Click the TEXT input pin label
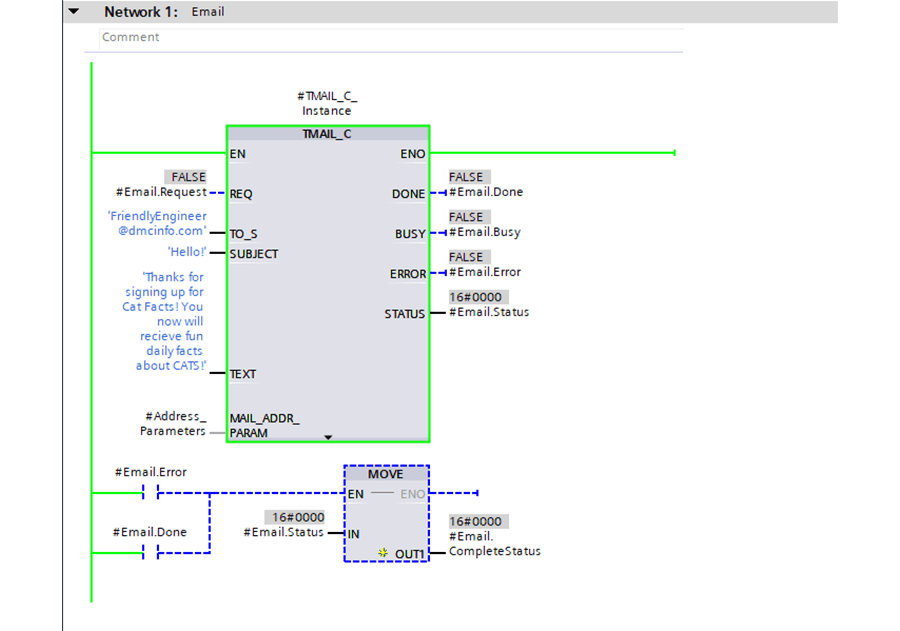900x631 pixels. click(243, 374)
